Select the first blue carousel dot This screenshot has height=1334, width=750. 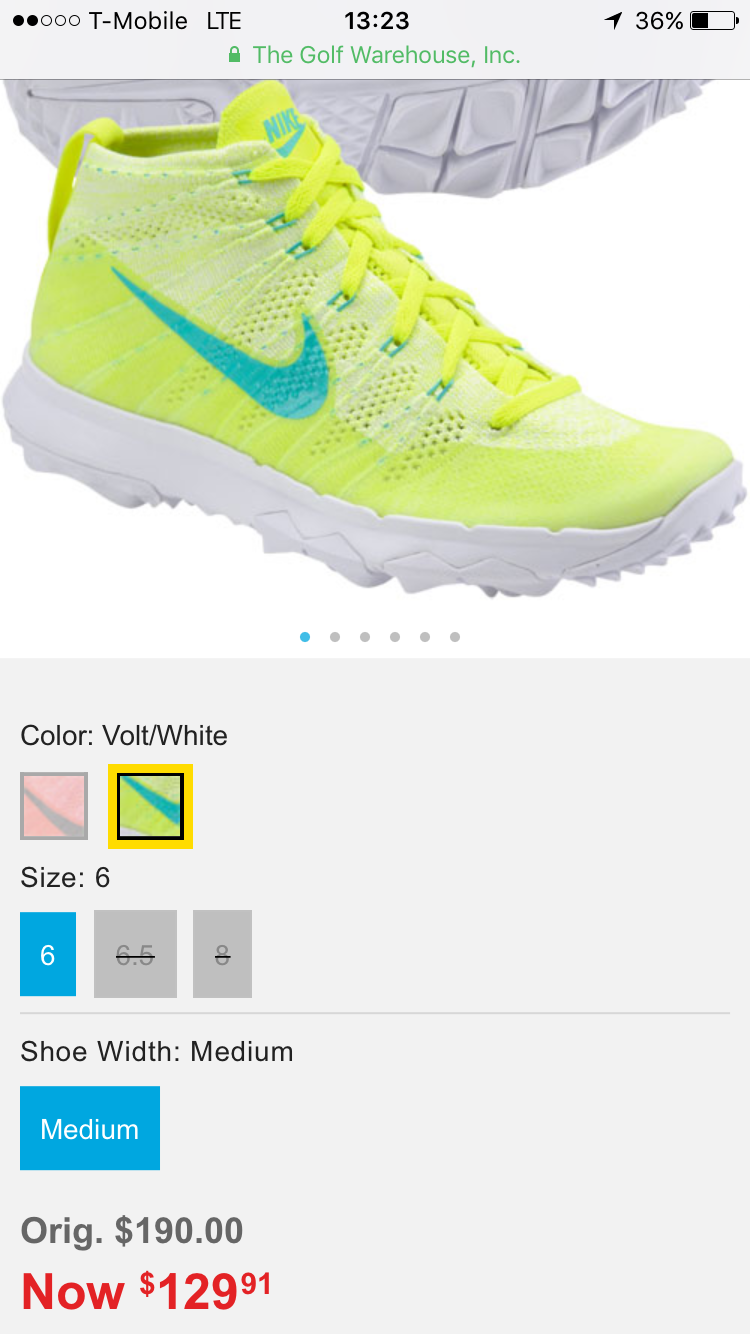[305, 637]
